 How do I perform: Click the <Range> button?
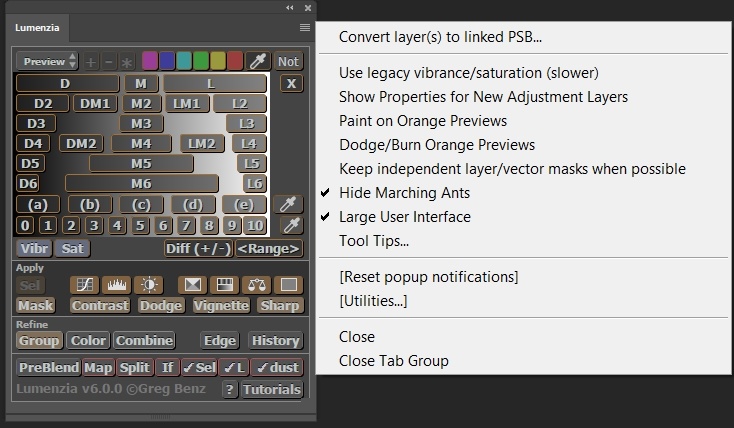coord(268,248)
